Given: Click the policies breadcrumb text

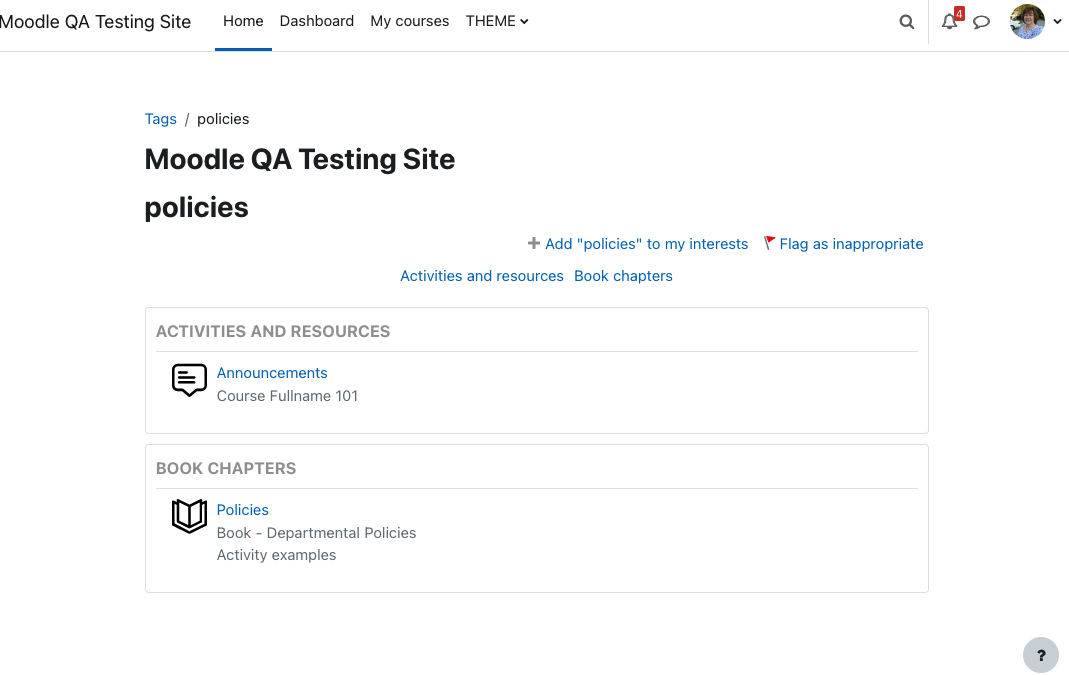Looking at the screenshot, I should coord(223,119).
